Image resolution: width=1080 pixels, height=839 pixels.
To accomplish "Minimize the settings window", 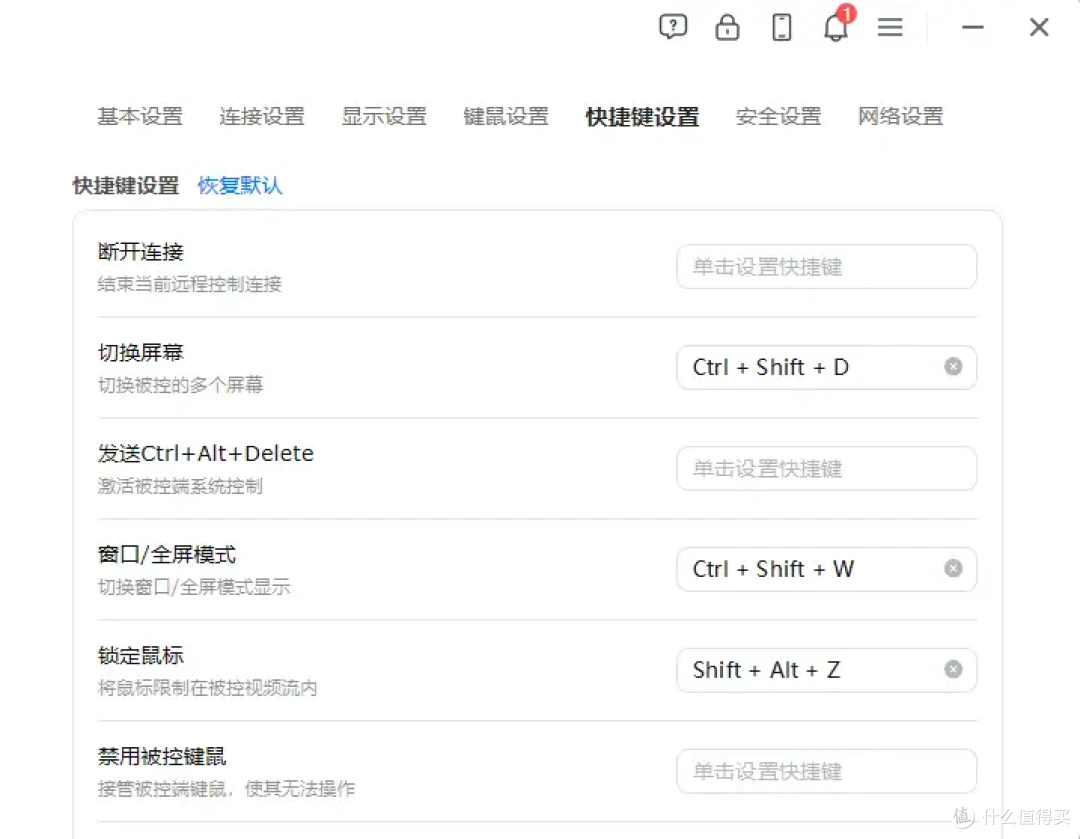I will click(973, 28).
